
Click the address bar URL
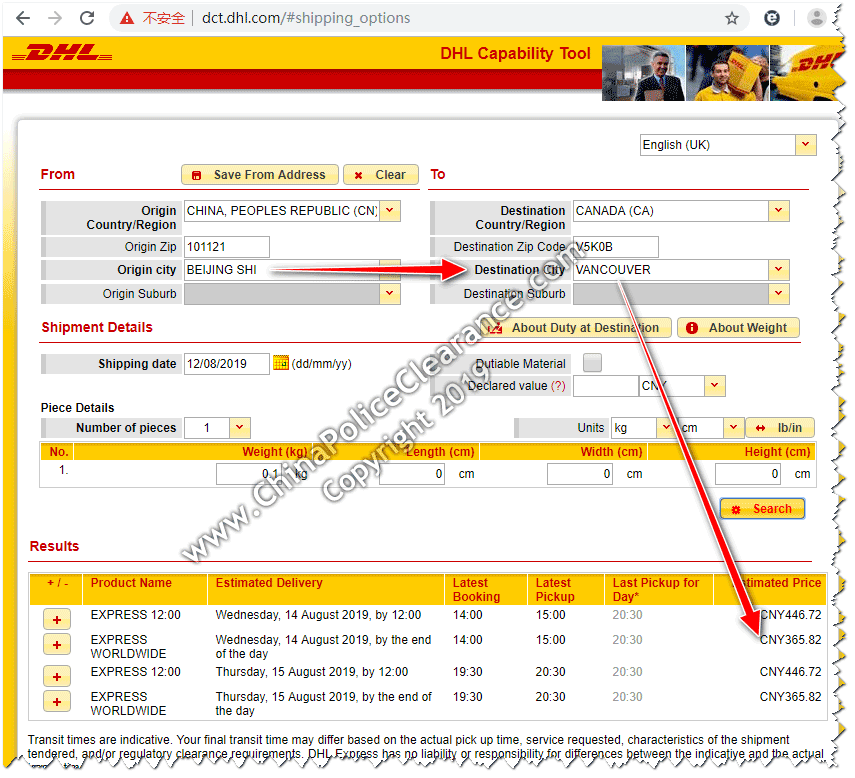click(308, 19)
